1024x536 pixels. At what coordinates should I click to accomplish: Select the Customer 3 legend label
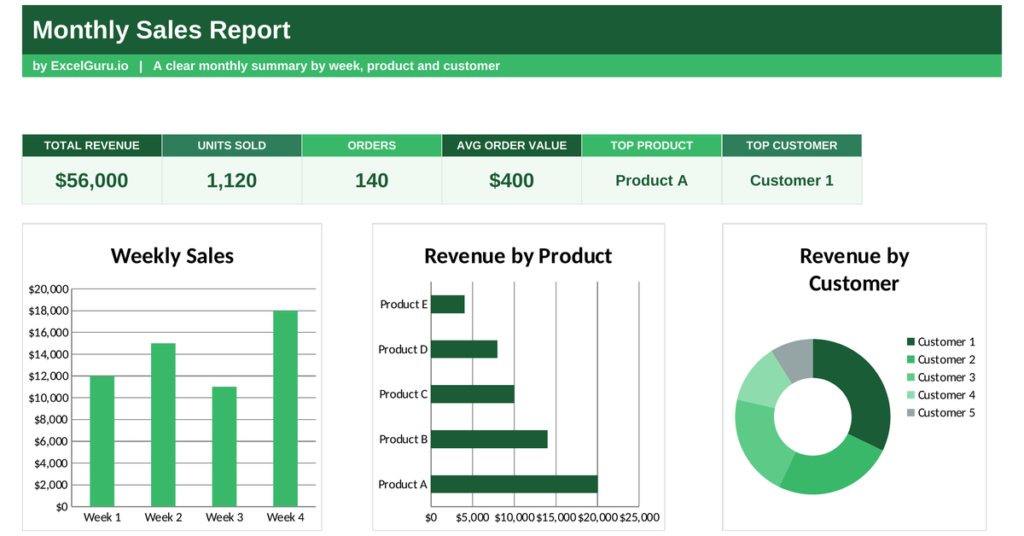946,377
